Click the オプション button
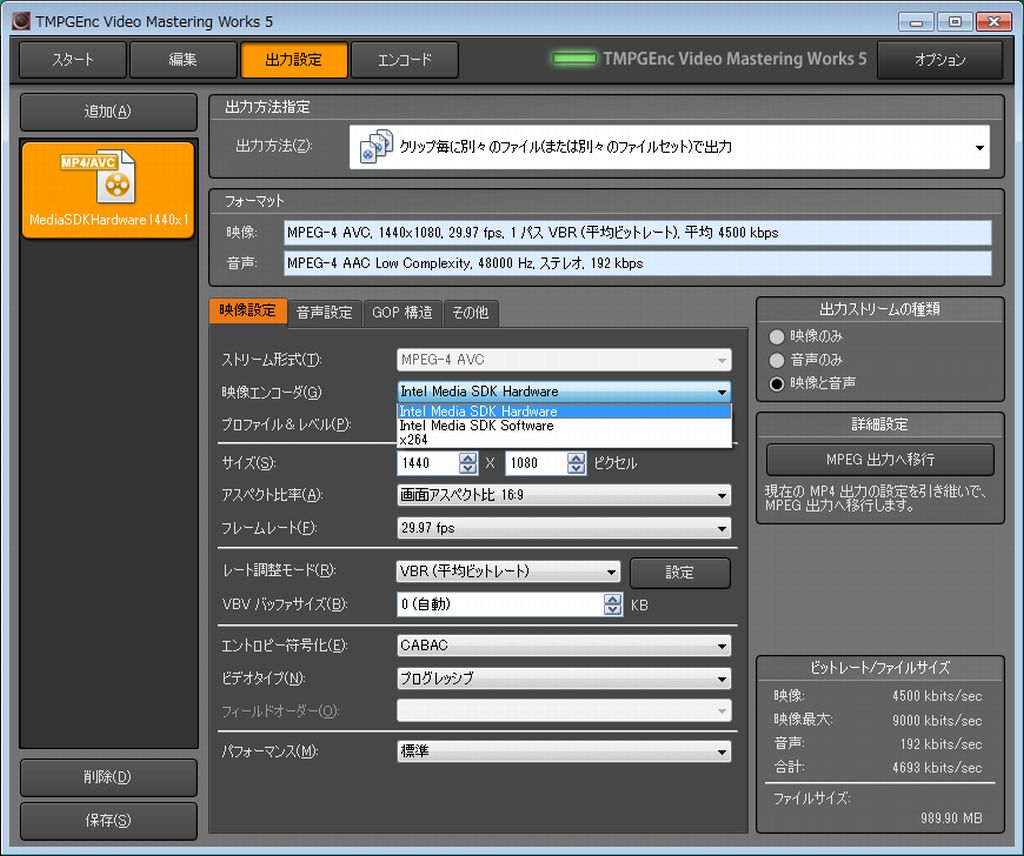The image size is (1024, 856). tap(940, 60)
